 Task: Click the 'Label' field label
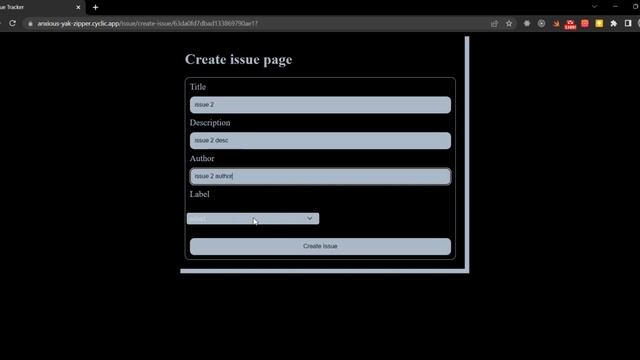click(x=200, y=194)
